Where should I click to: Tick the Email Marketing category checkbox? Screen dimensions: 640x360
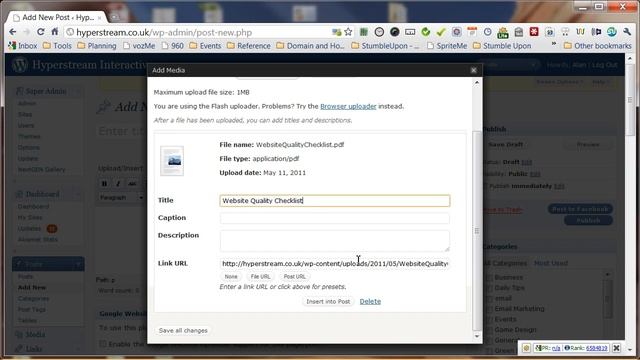pyautogui.click(x=489, y=309)
